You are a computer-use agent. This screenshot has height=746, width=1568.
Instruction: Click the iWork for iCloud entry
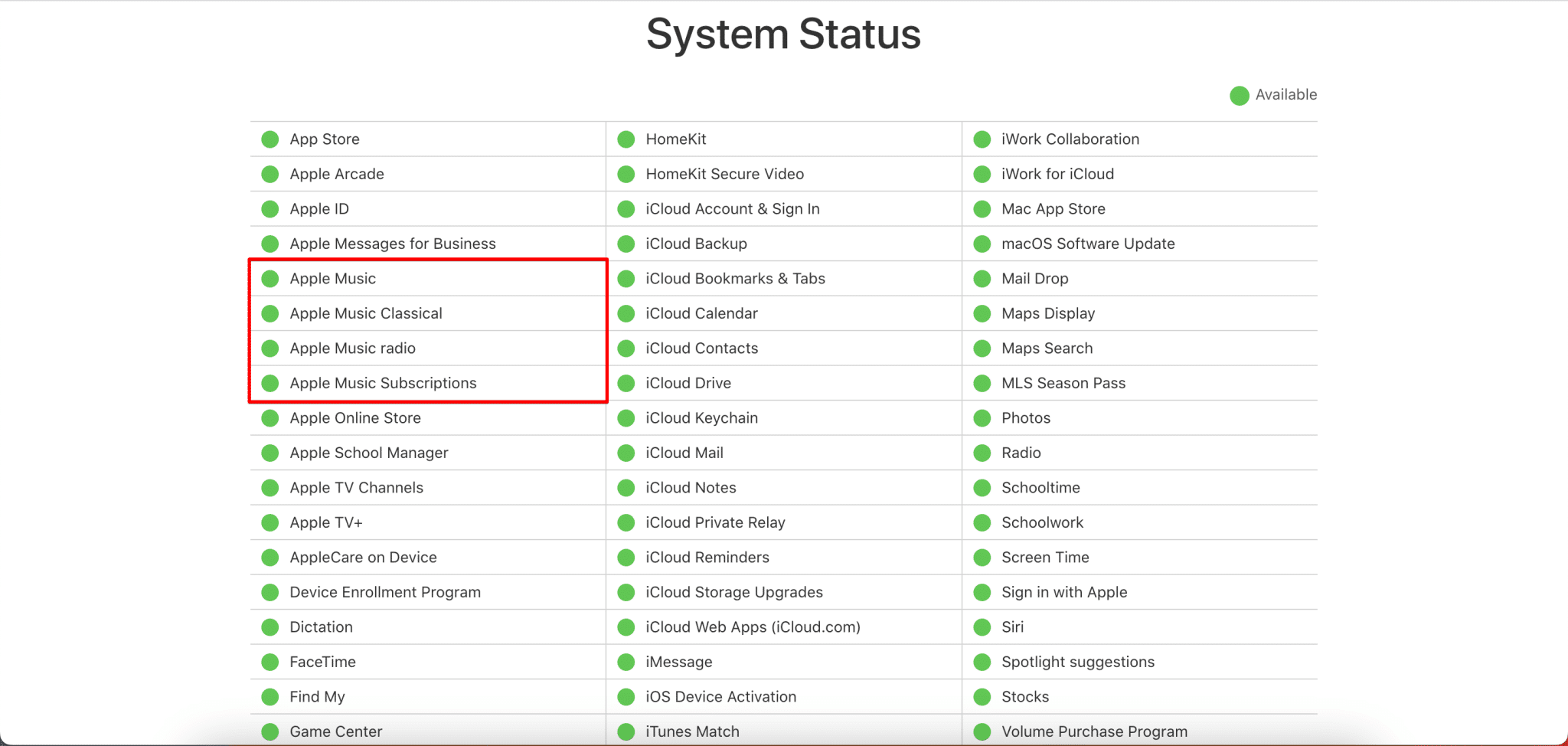[x=1140, y=174]
